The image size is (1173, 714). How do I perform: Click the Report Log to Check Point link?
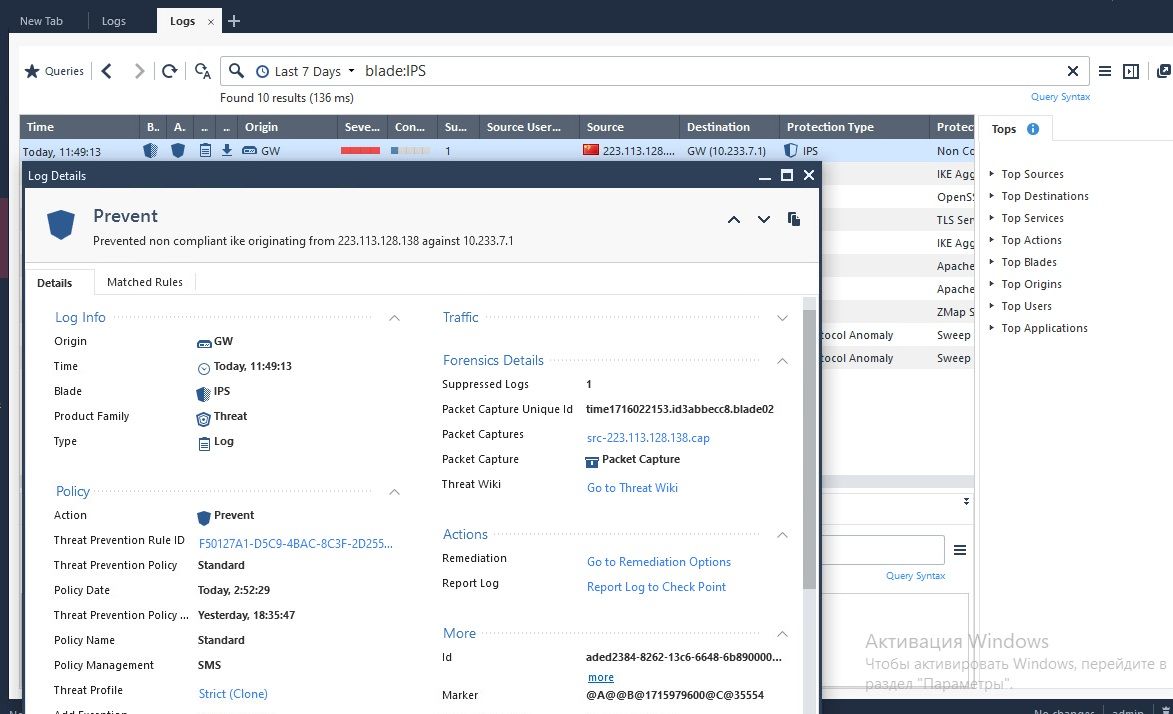[656, 587]
